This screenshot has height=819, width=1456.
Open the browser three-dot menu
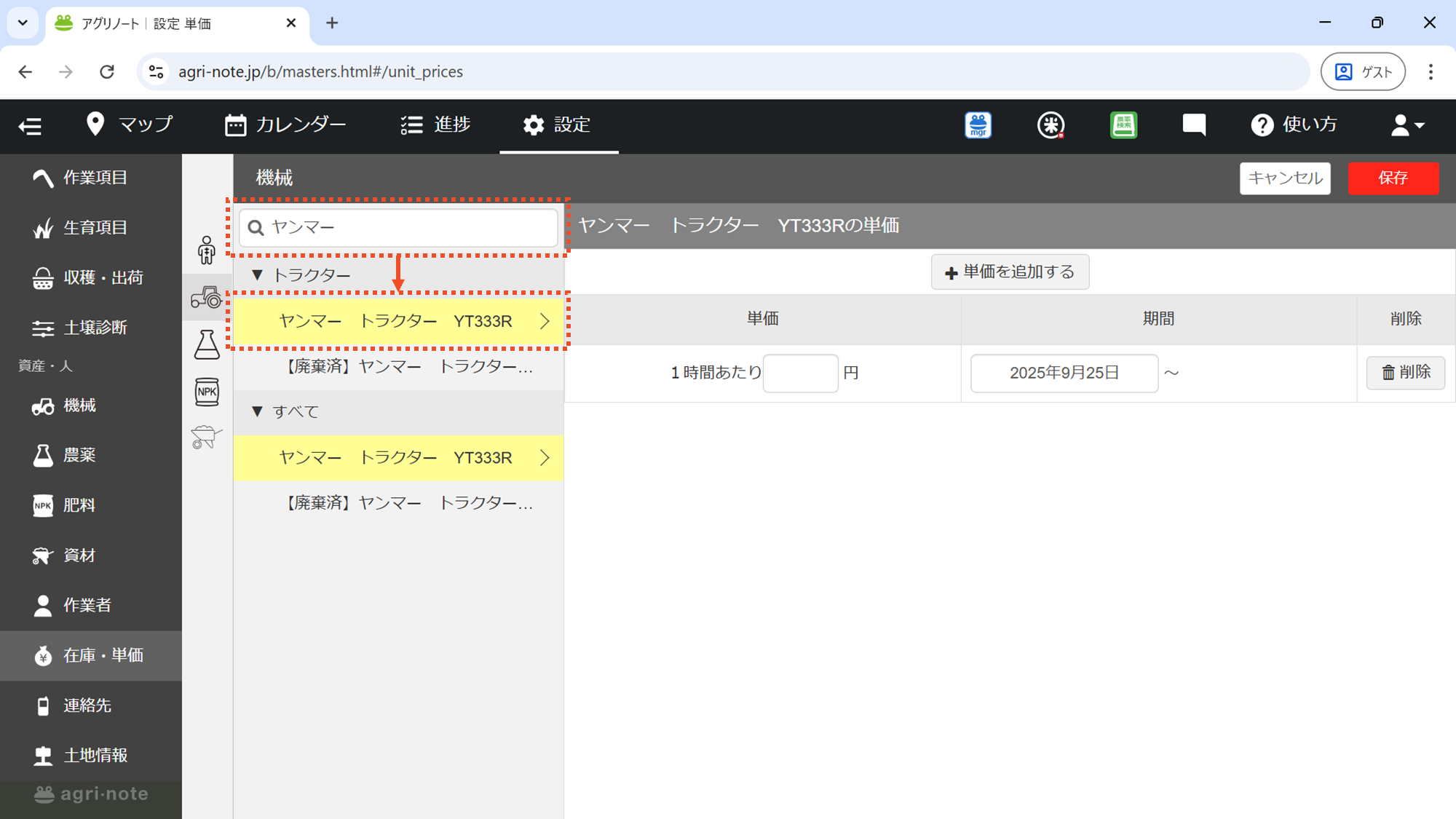tap(1431, 71)
